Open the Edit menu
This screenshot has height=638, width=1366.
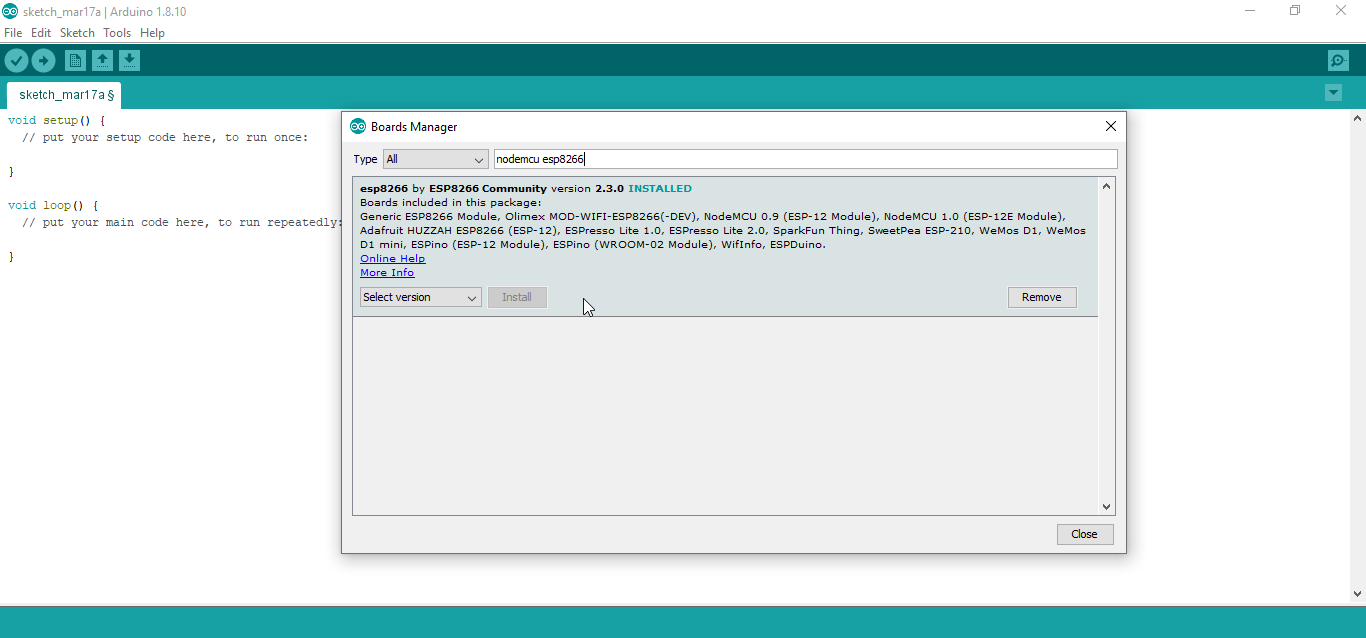click(x=41, y=33)
